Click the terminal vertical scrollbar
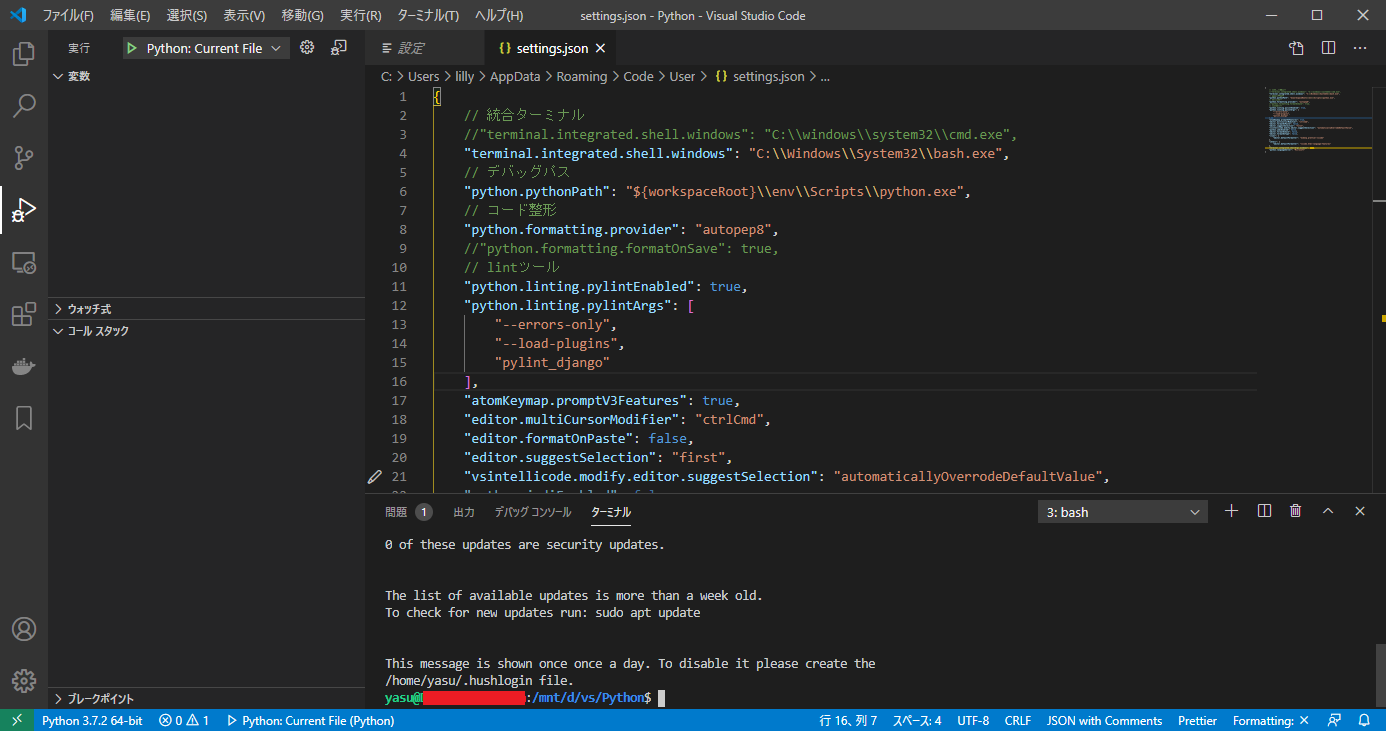1386x731 pixels. pyautogui.click(x=1380, y=675)
